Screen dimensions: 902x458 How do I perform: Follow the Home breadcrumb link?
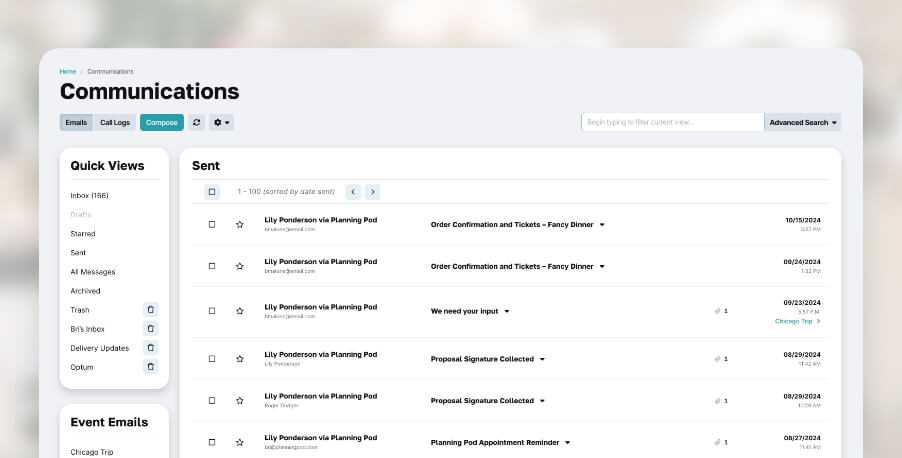(68, 71)
